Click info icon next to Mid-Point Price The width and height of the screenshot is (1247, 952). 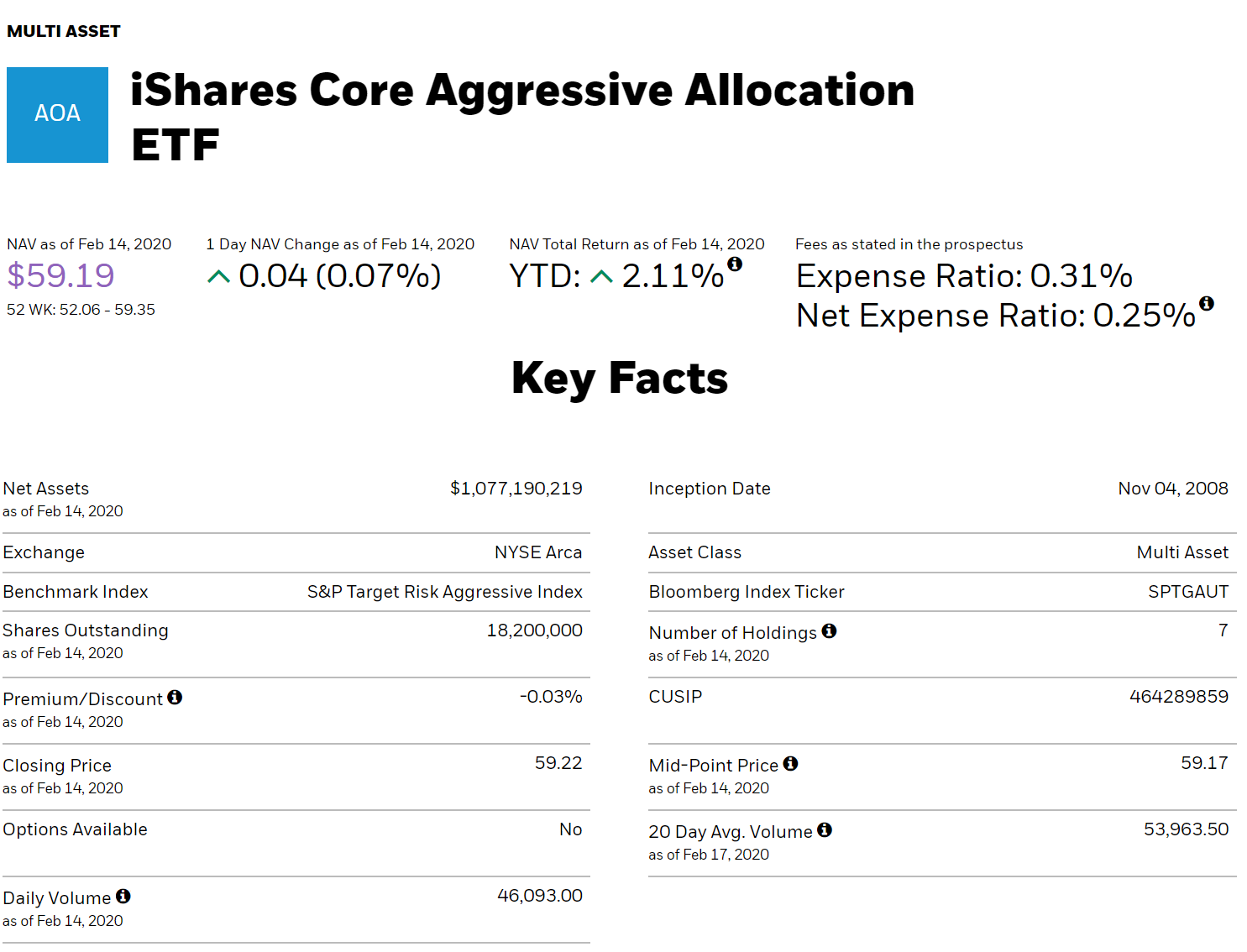pos(790,763)
